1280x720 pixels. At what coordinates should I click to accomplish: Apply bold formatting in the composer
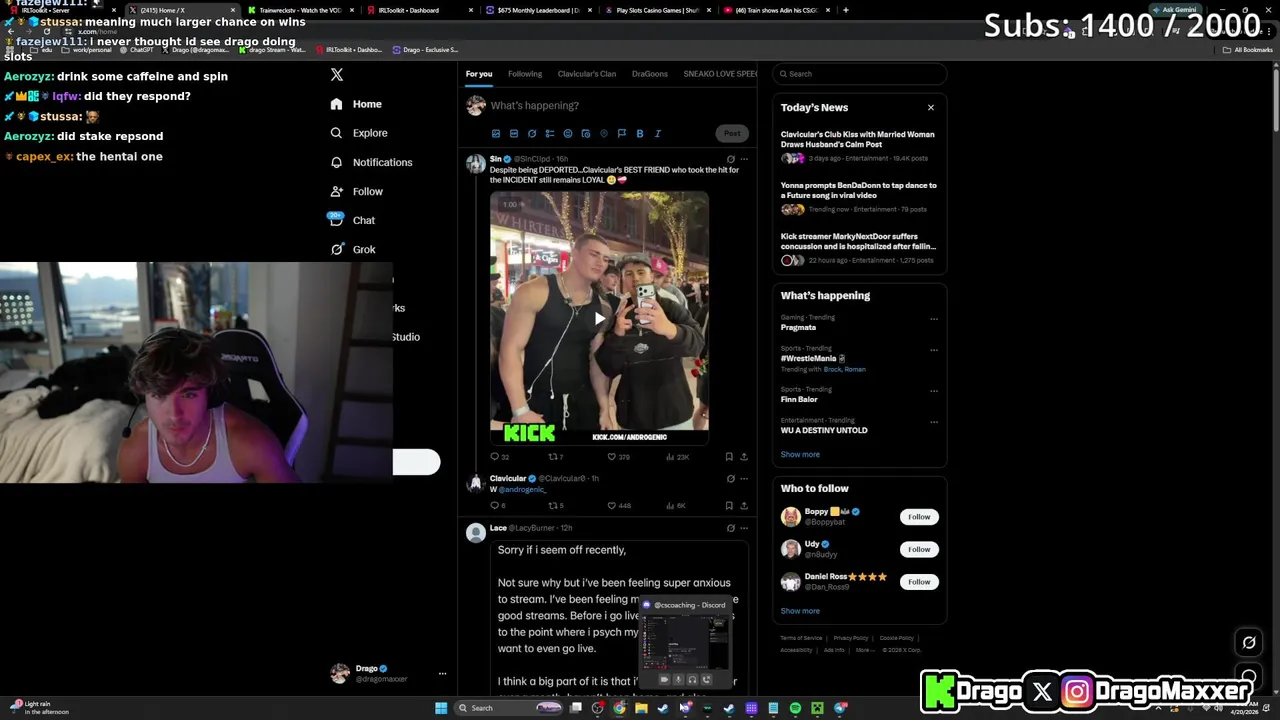(x=640, y=133)
